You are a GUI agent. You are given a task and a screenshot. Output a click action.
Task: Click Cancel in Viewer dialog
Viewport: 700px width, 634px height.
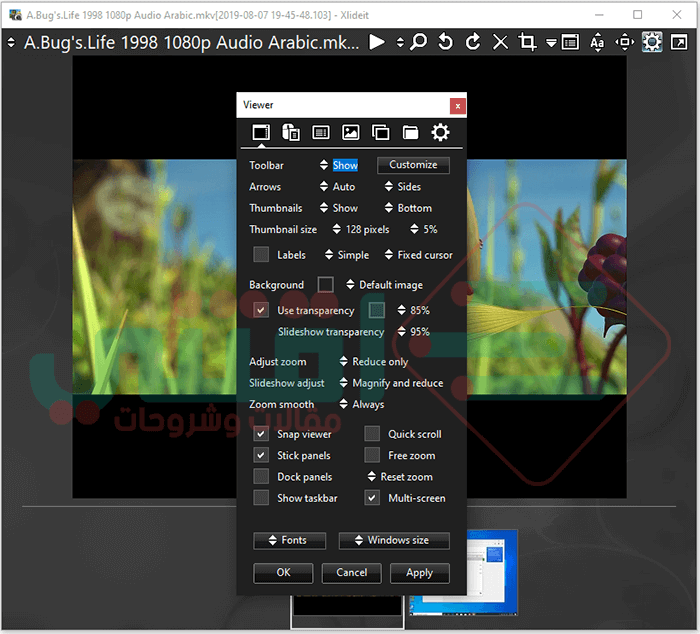pos(351,573)
